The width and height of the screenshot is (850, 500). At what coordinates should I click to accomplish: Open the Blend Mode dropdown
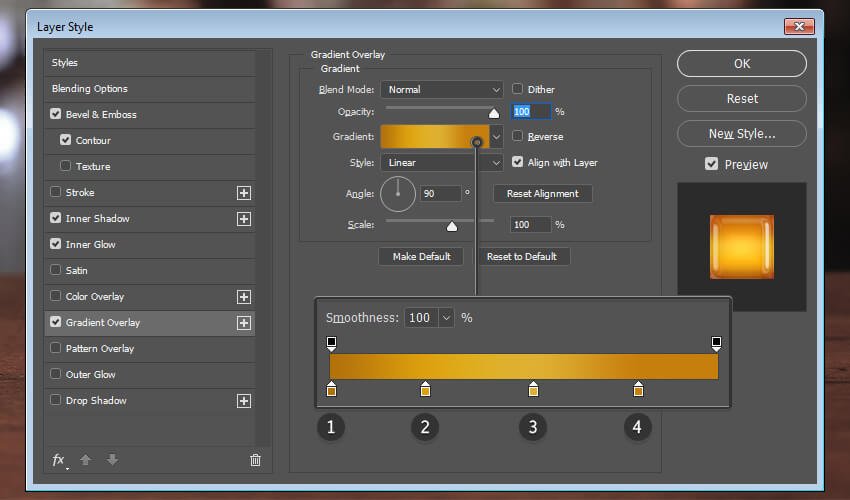[x=442, y=89]
